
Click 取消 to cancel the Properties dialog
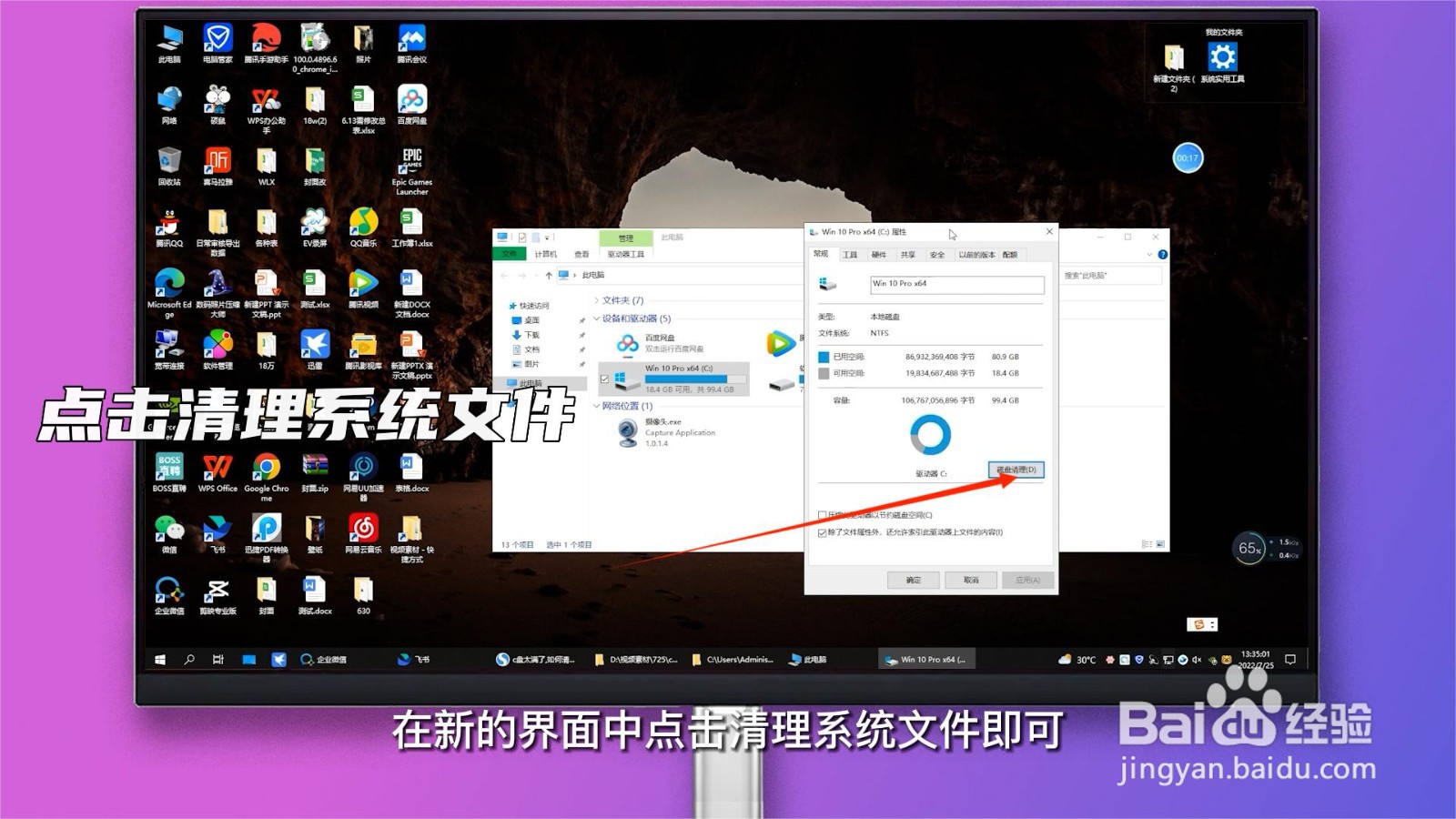pos(971,580)
